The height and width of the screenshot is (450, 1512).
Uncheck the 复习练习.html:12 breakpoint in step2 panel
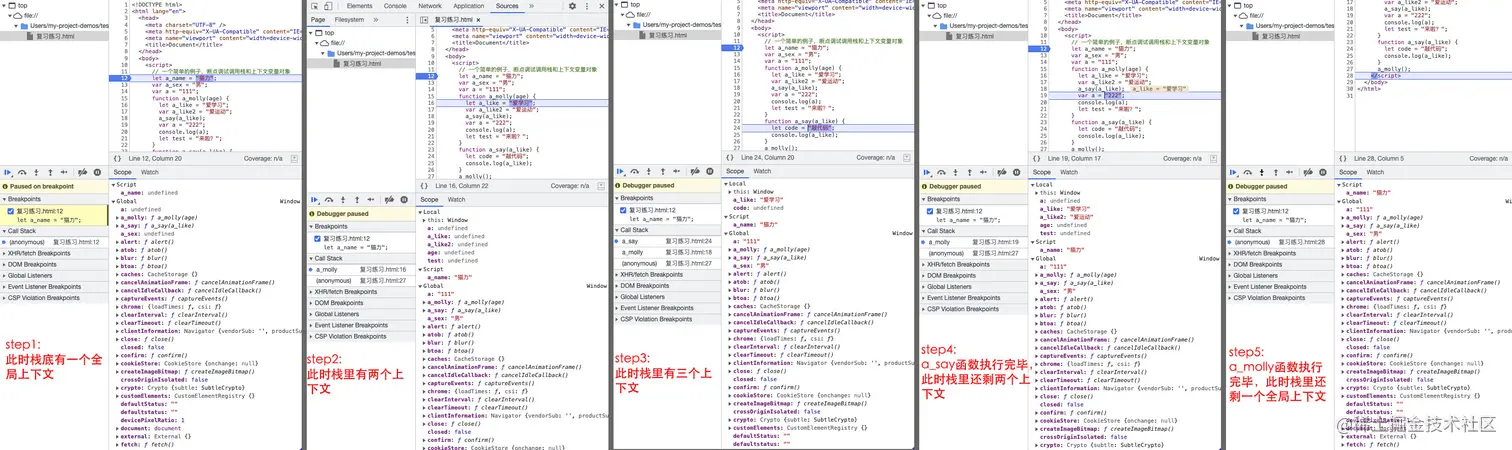[x=317, y=239]
